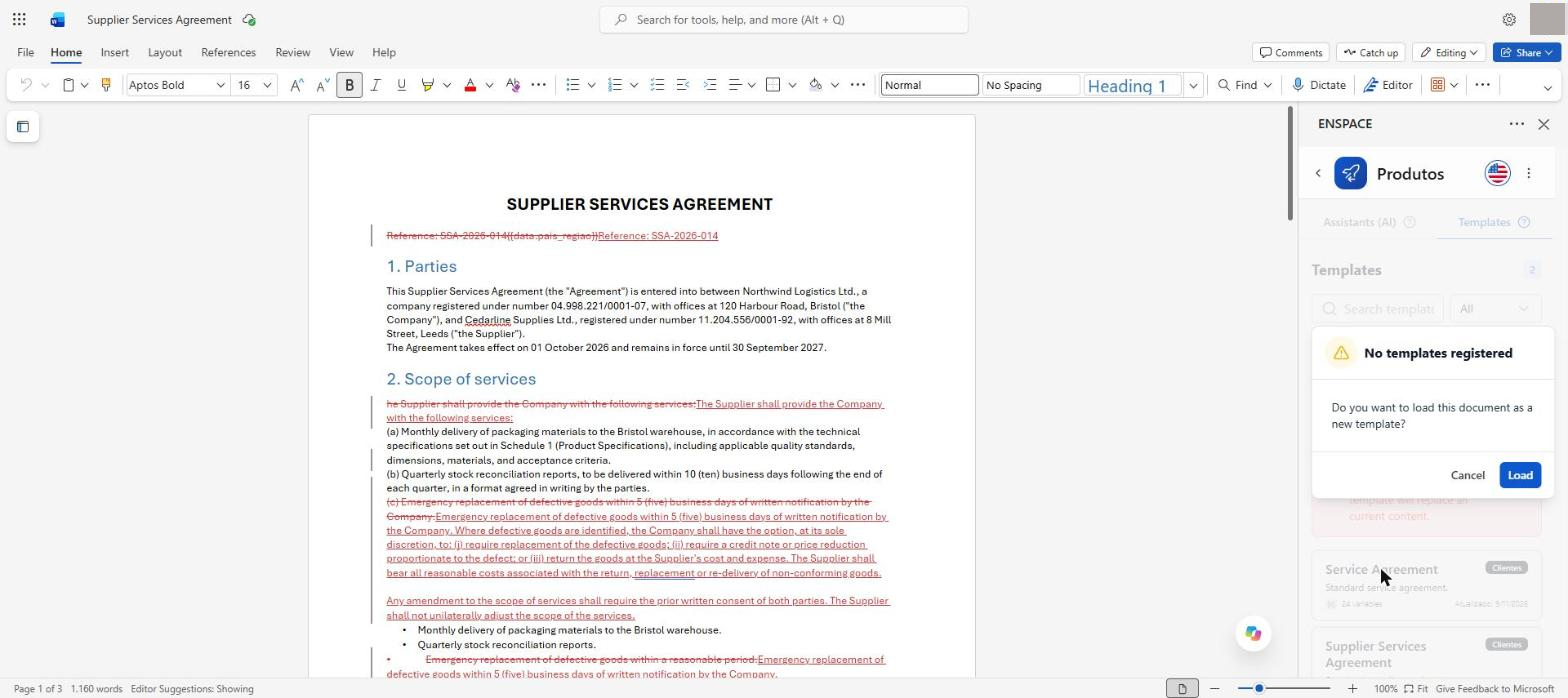Expand styles gallery dropdown

1192,85
